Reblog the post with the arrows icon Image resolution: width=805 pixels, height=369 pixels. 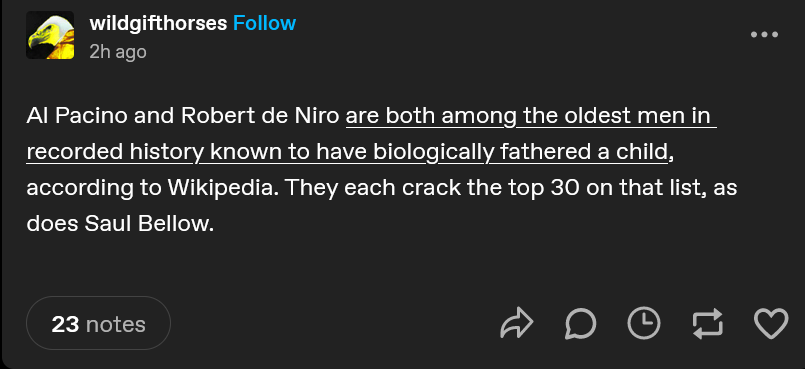(x=707, y=324)
